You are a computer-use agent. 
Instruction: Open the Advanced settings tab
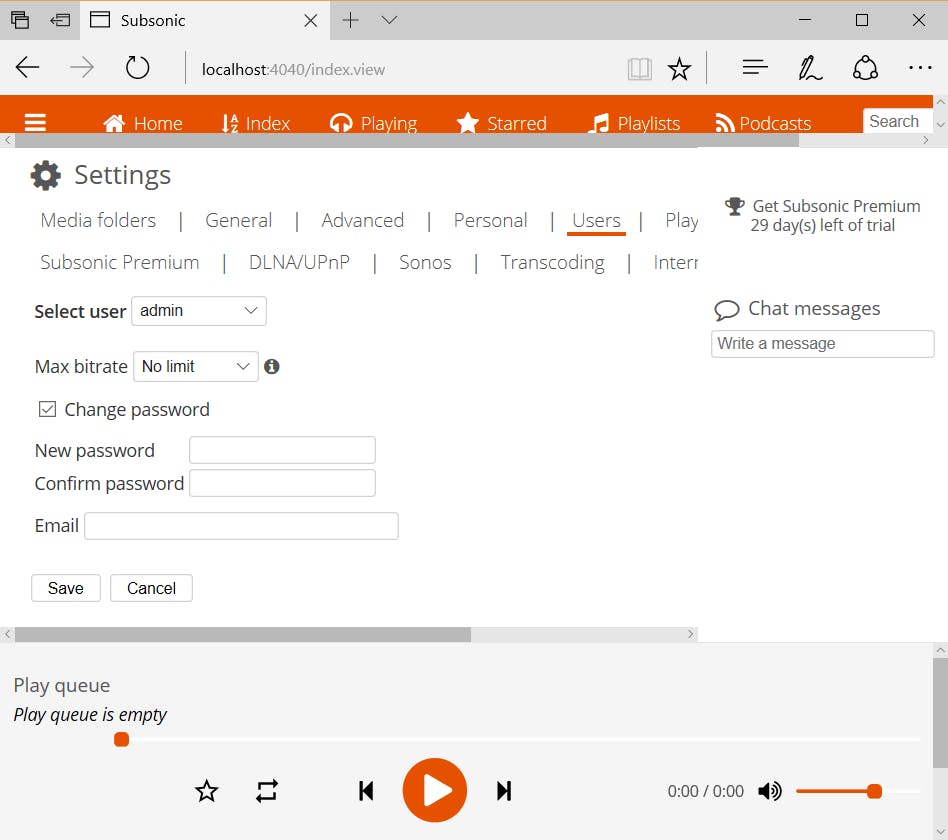pyautogui.click(x=363, y=220)
